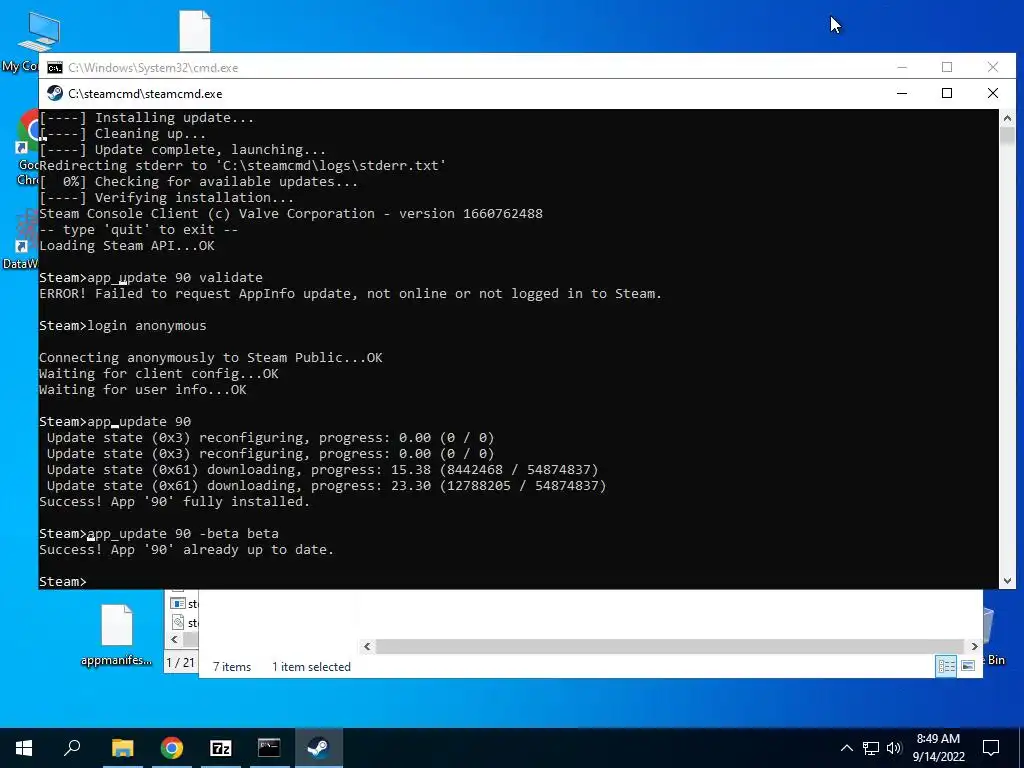Minimize the steamcmd.exe window
The width and height of the screenshot is (1024, 768).
tap(902, 93)
